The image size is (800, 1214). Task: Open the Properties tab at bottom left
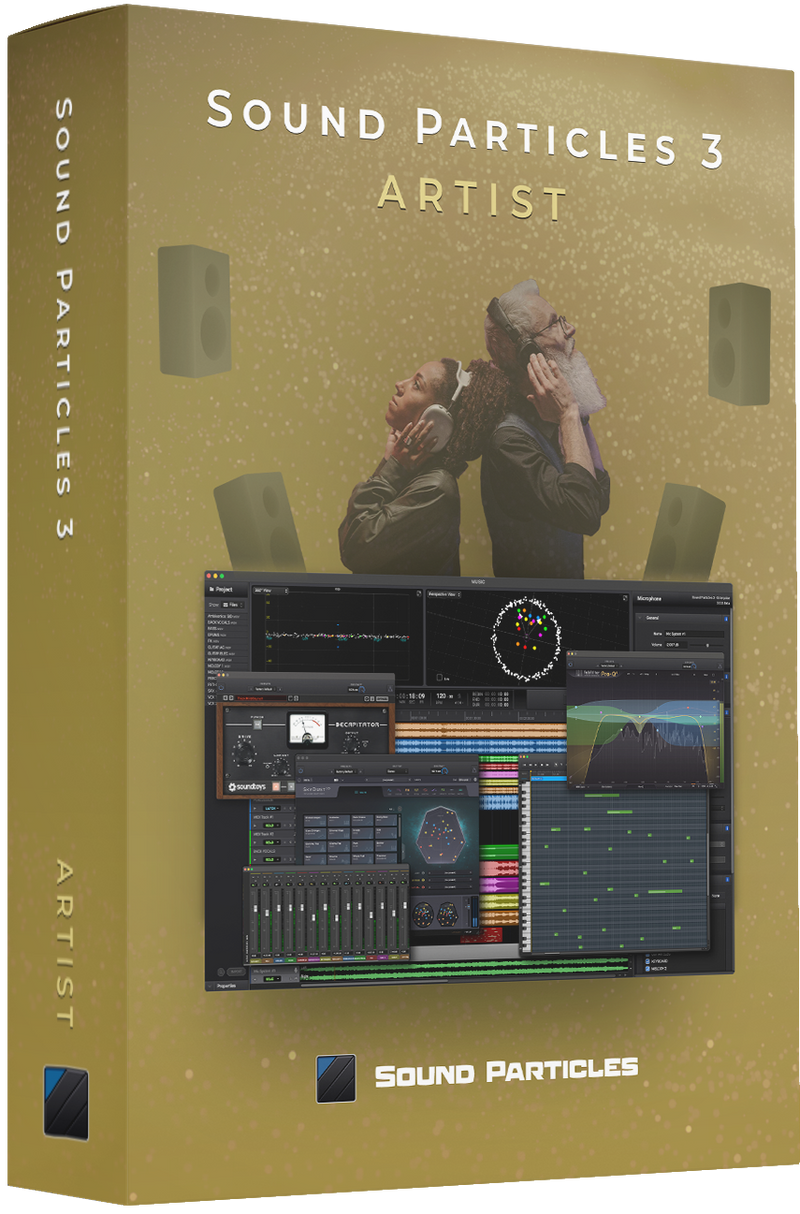click(x=226, y=985)
